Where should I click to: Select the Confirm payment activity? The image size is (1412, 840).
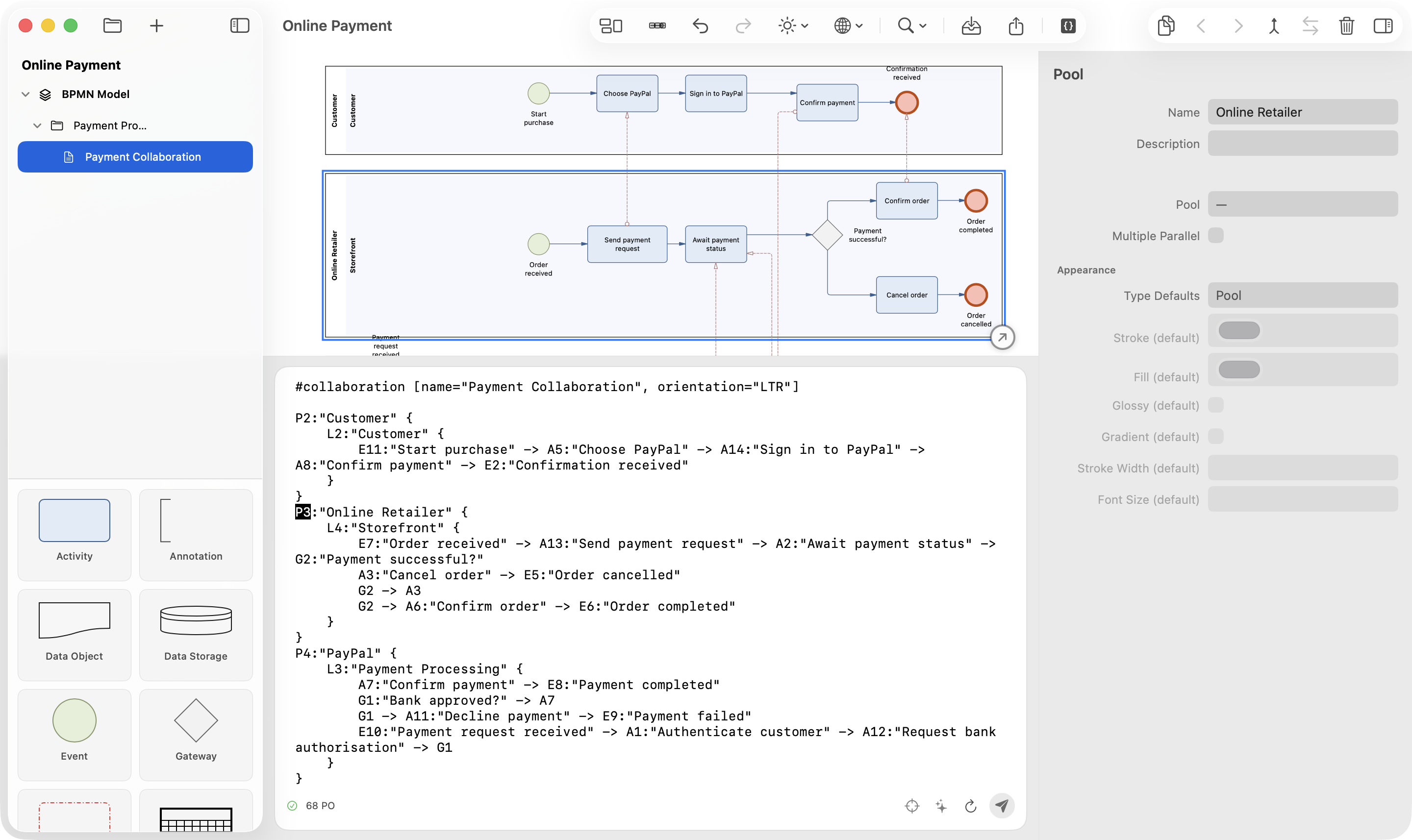click(x=827, y=102)
